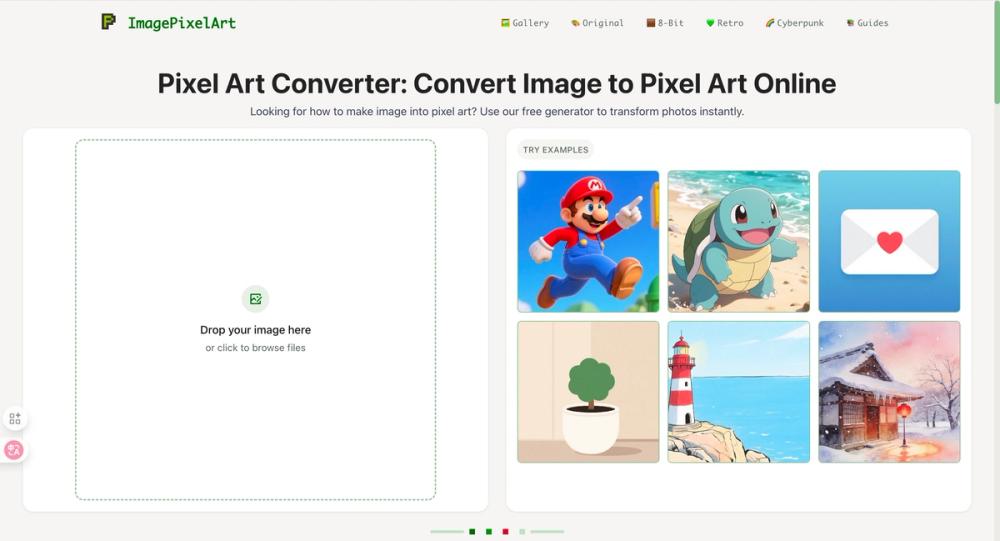This screenshot has height=541, width=1000.
Task: Click the image upload icon in drop zone
Action: coord(255,299)
